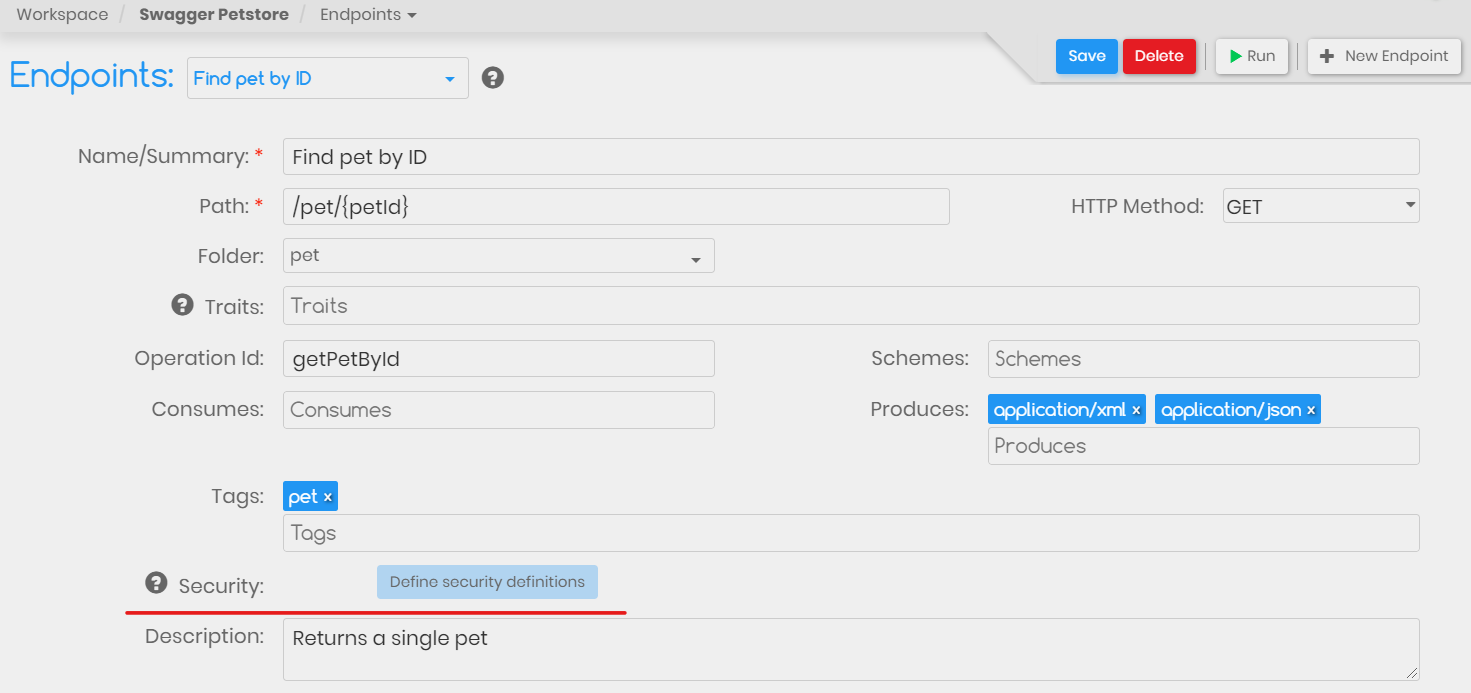Click the red Delete button
The image size is (1471, 693).
click(x=1159, y=56)
